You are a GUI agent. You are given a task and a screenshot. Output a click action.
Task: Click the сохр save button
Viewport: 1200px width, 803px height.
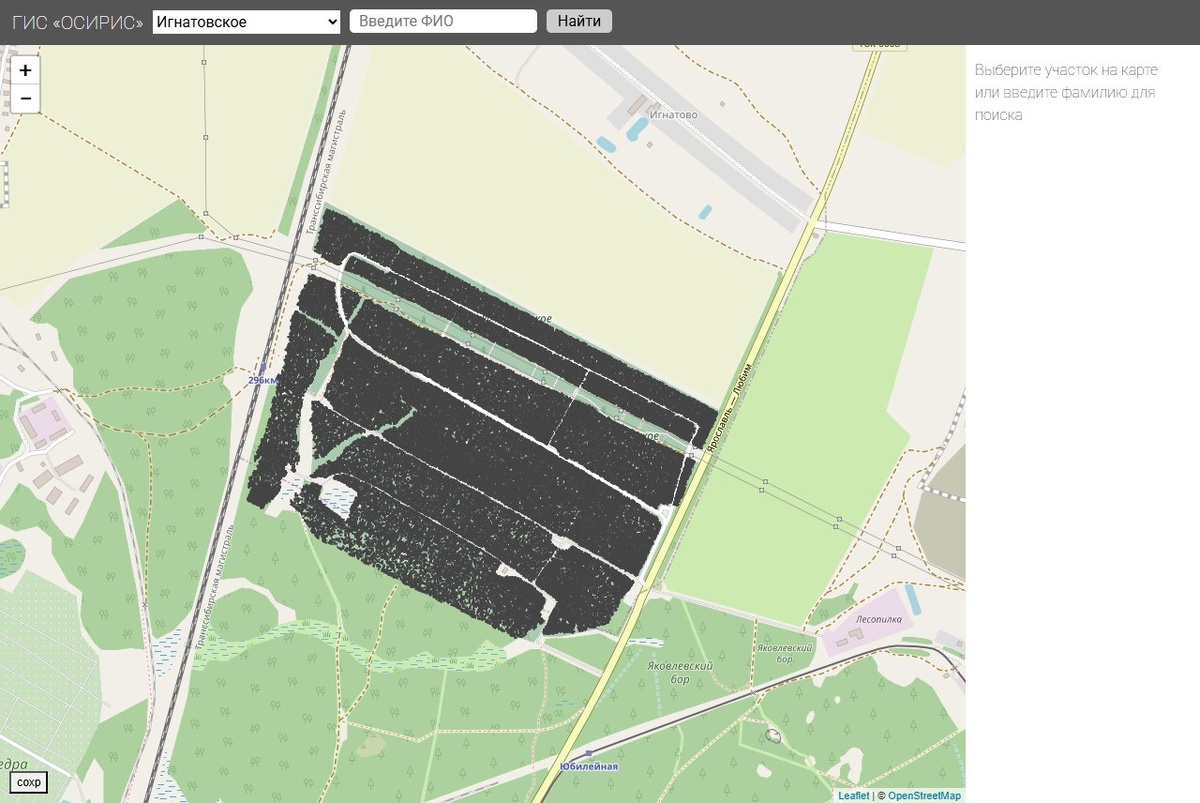tap(29, 782)
